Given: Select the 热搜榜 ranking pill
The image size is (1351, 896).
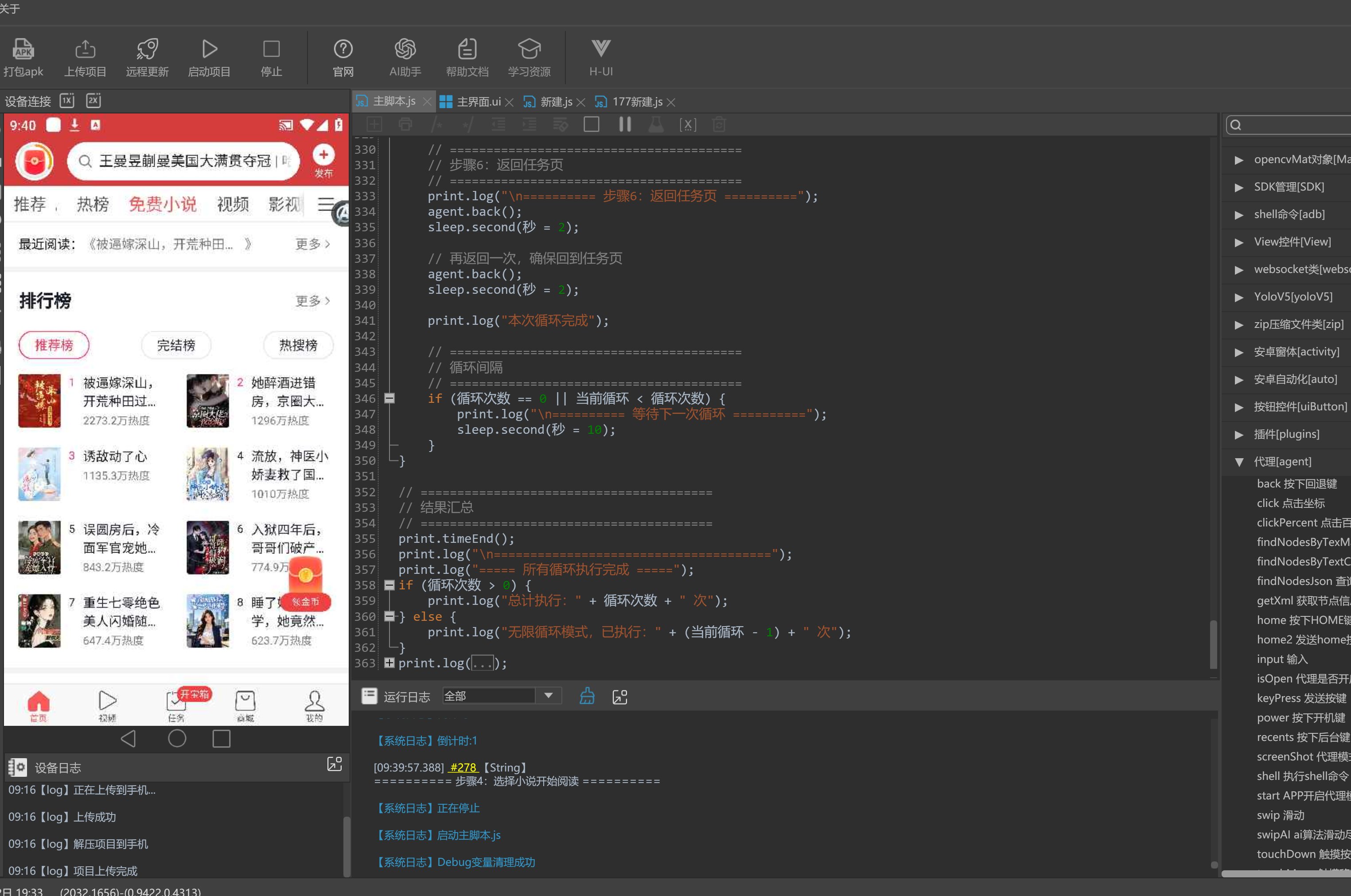Looking at the screenshot, I should coord(298,345).
